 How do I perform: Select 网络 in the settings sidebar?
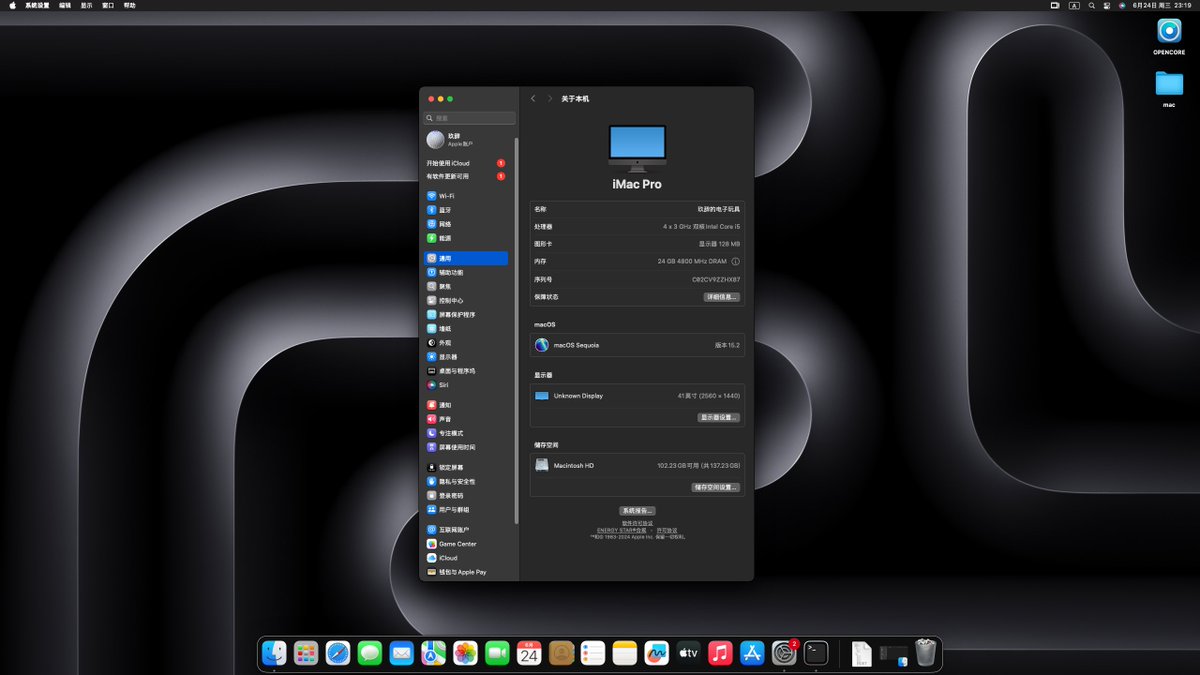466,224
